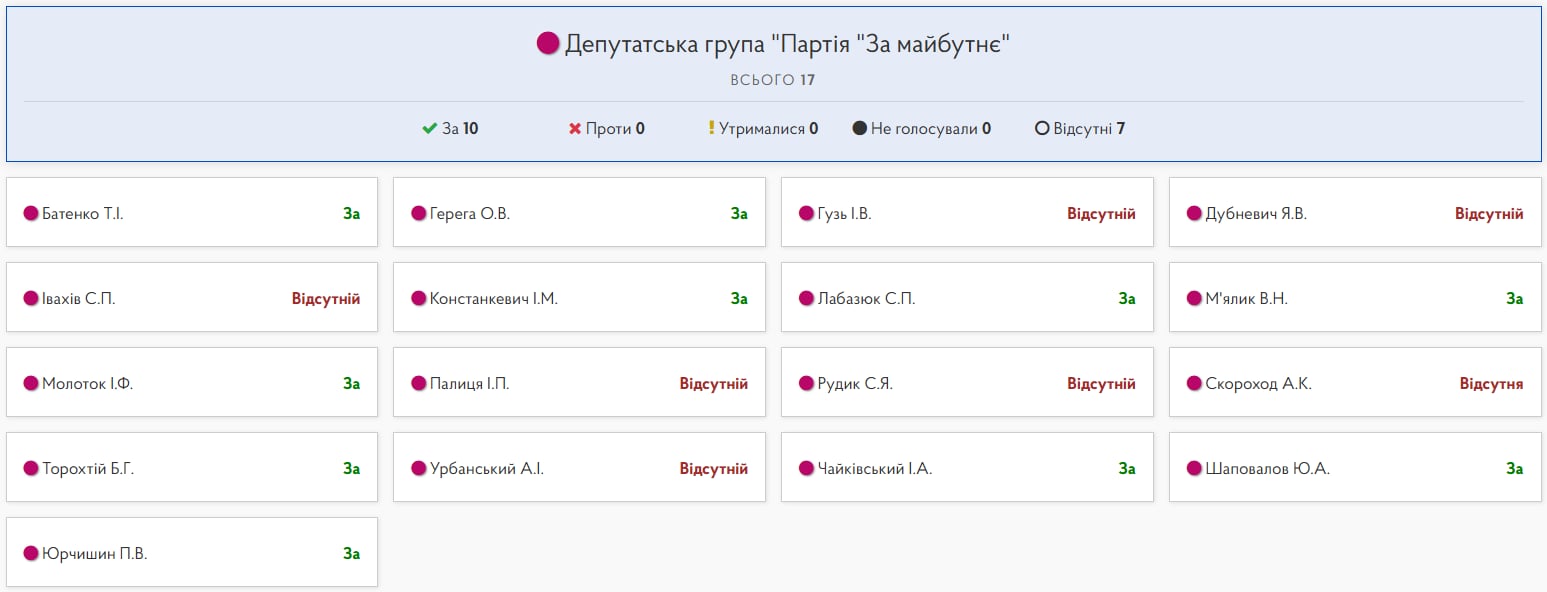This screenshot has height=592, width=1547.
Task: Select the Констанкевич І.М. card
Action: 579,298
